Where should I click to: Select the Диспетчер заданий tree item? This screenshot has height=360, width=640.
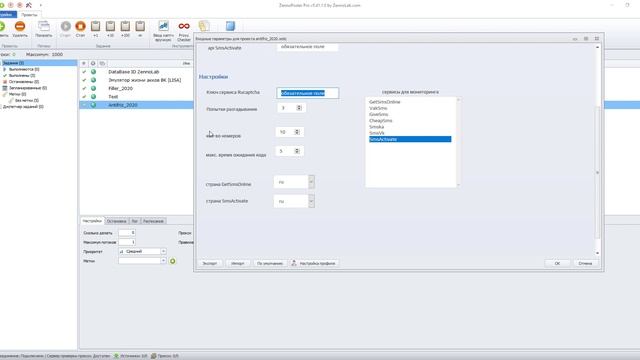(x=23, y=107)
